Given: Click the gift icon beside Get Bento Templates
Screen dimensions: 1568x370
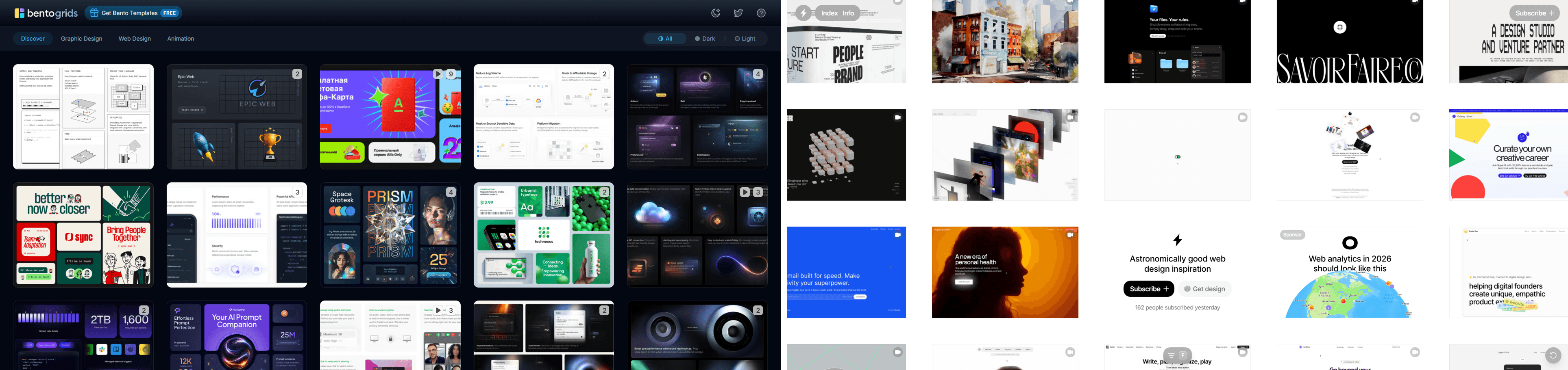Looking at the screenshot, I should (94, 13).
